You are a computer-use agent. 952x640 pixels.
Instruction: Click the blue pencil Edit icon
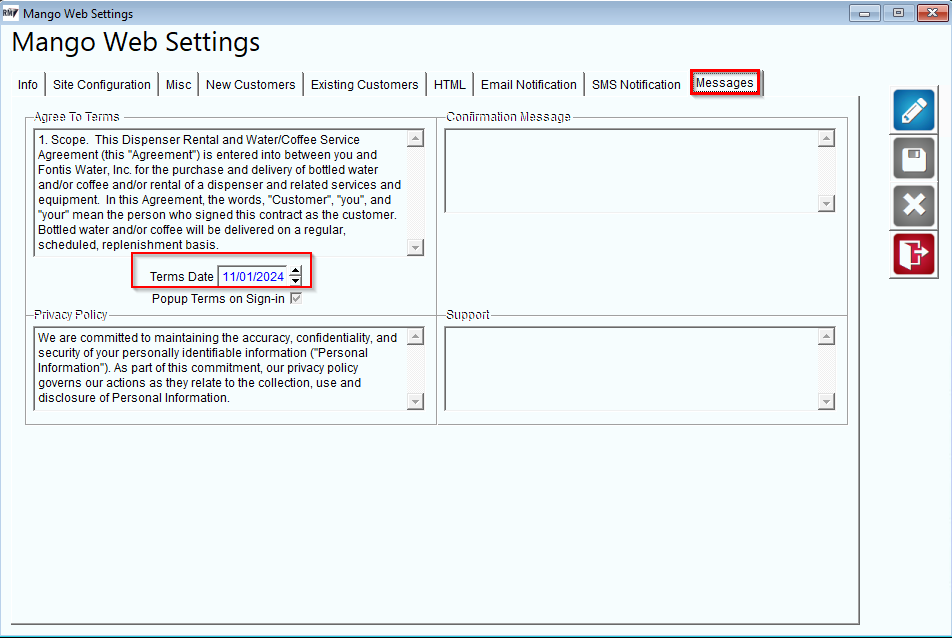913,111
